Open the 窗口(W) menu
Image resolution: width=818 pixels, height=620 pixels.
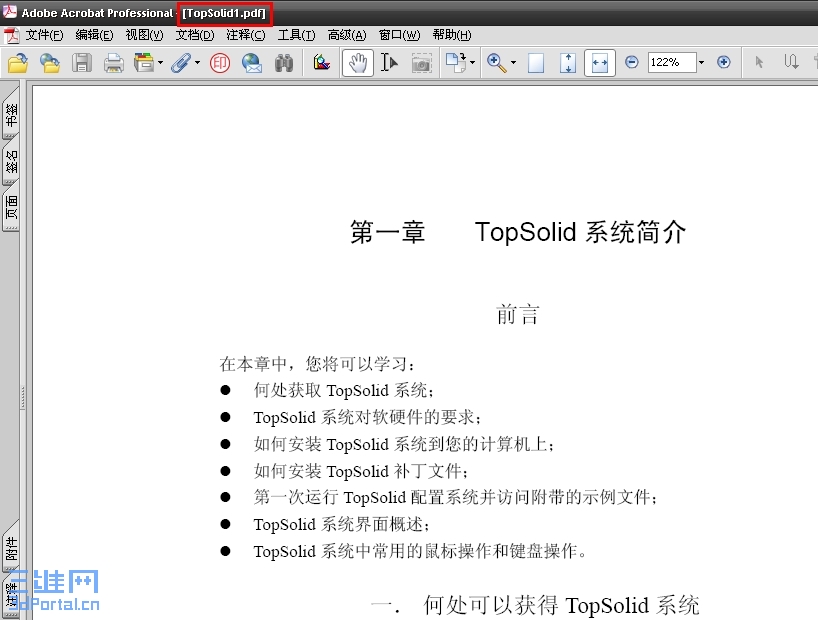pos(400,35)
